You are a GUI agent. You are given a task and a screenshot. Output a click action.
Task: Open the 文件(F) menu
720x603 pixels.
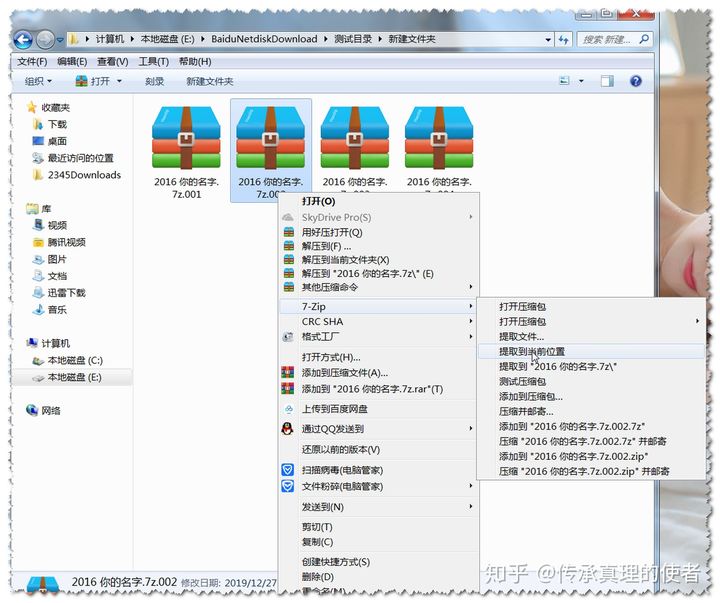(32, 62)
